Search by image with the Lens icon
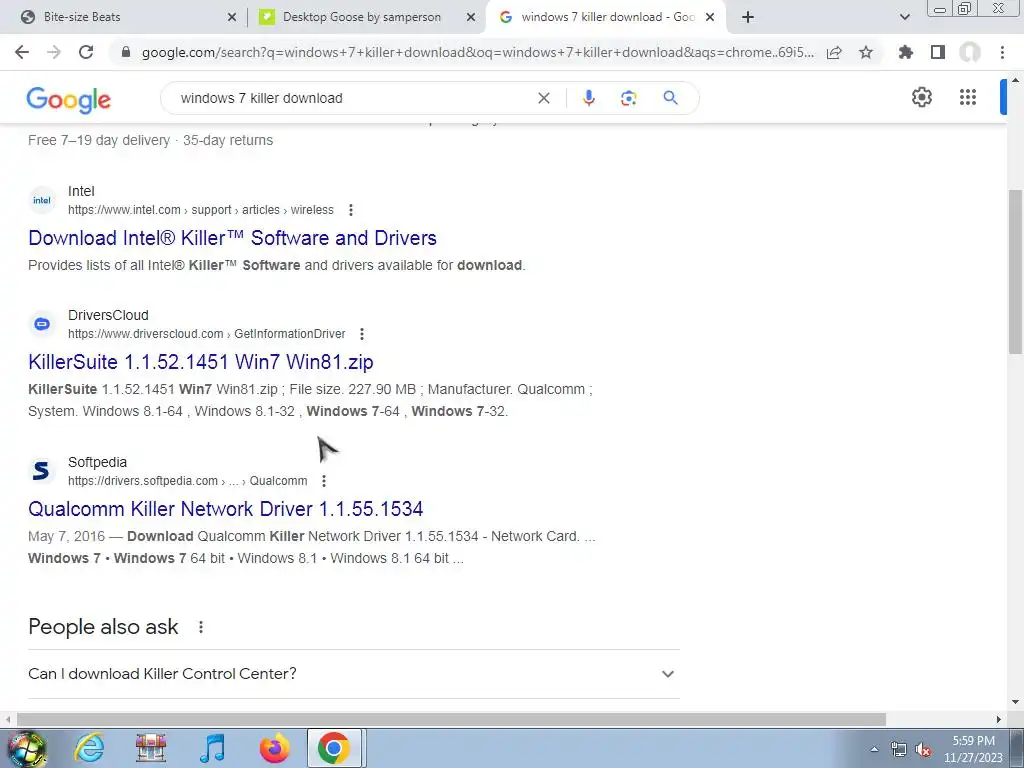 click(628, 98)
